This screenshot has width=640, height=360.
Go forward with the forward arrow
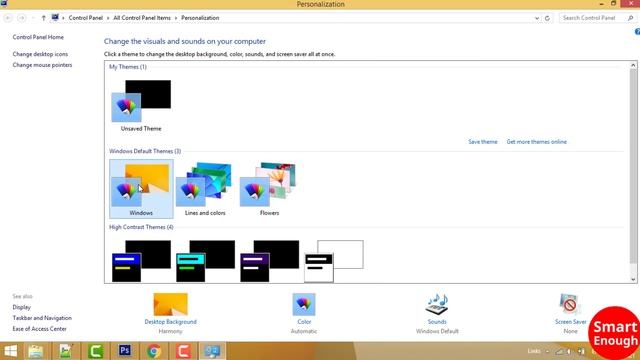pos(22,18)
